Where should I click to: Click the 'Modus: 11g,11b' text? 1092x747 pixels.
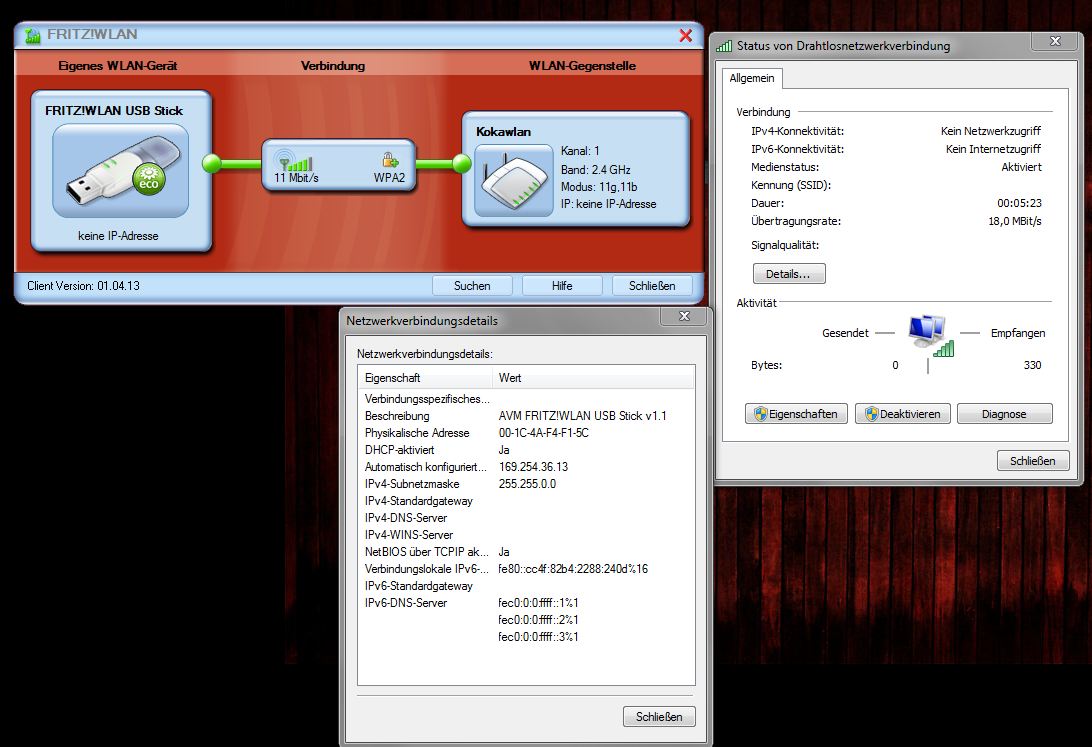pos(599,187)
